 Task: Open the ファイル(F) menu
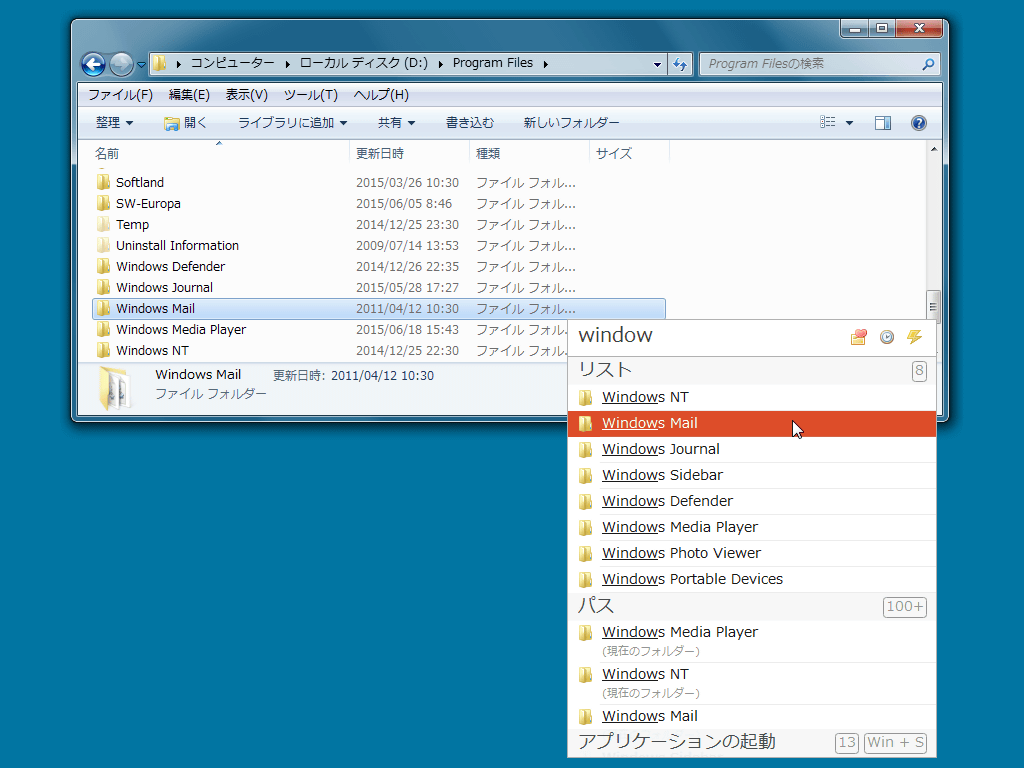point(121,95)
